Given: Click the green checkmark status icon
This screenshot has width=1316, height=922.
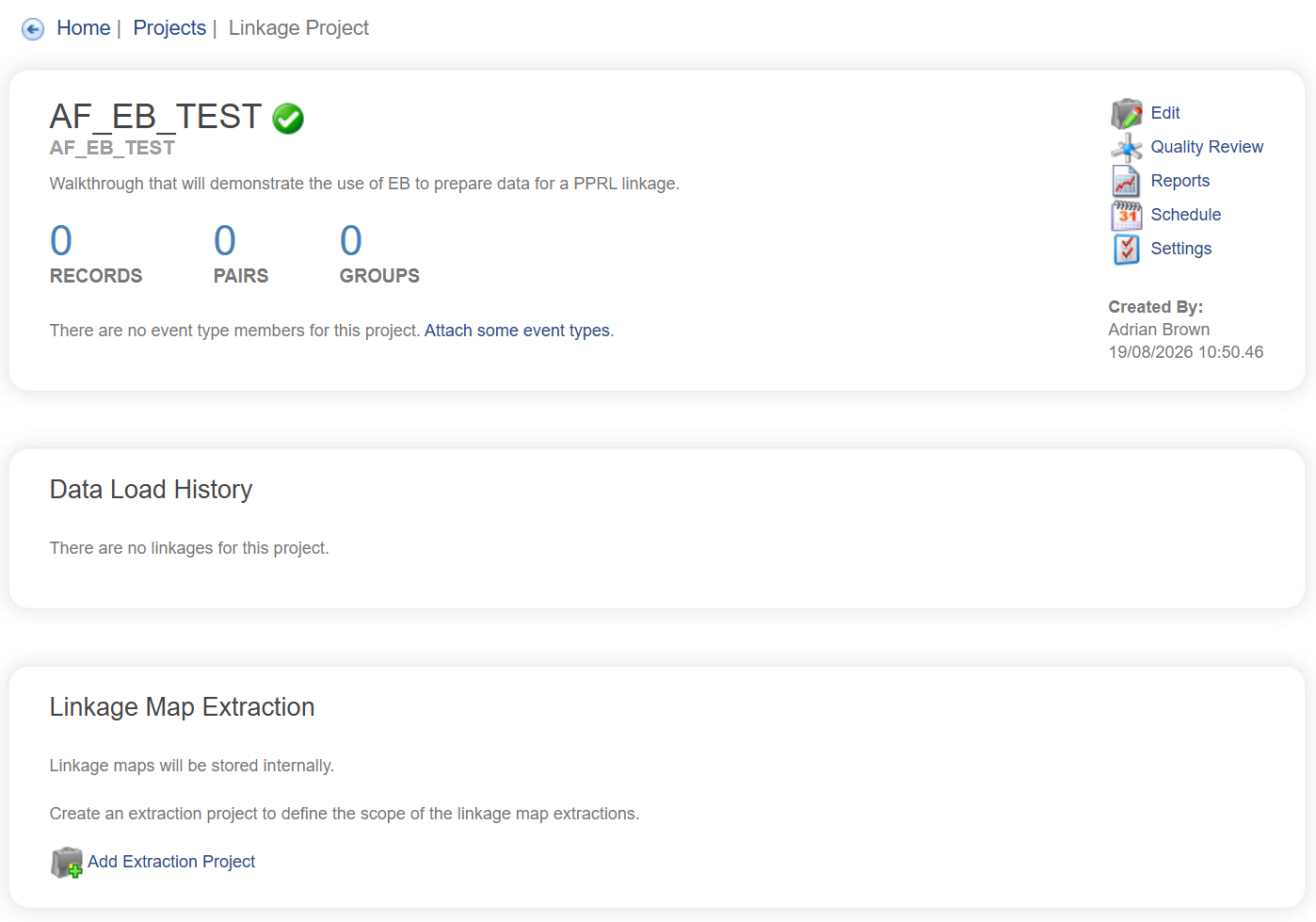Looking at the screenshot, I should pos(288,119).
